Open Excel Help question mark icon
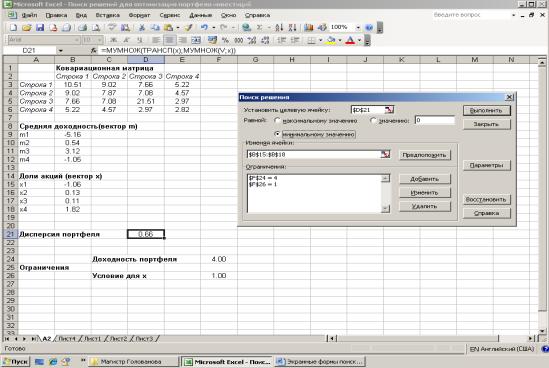The width and height of the screenshot is (549, 368). 369,27
